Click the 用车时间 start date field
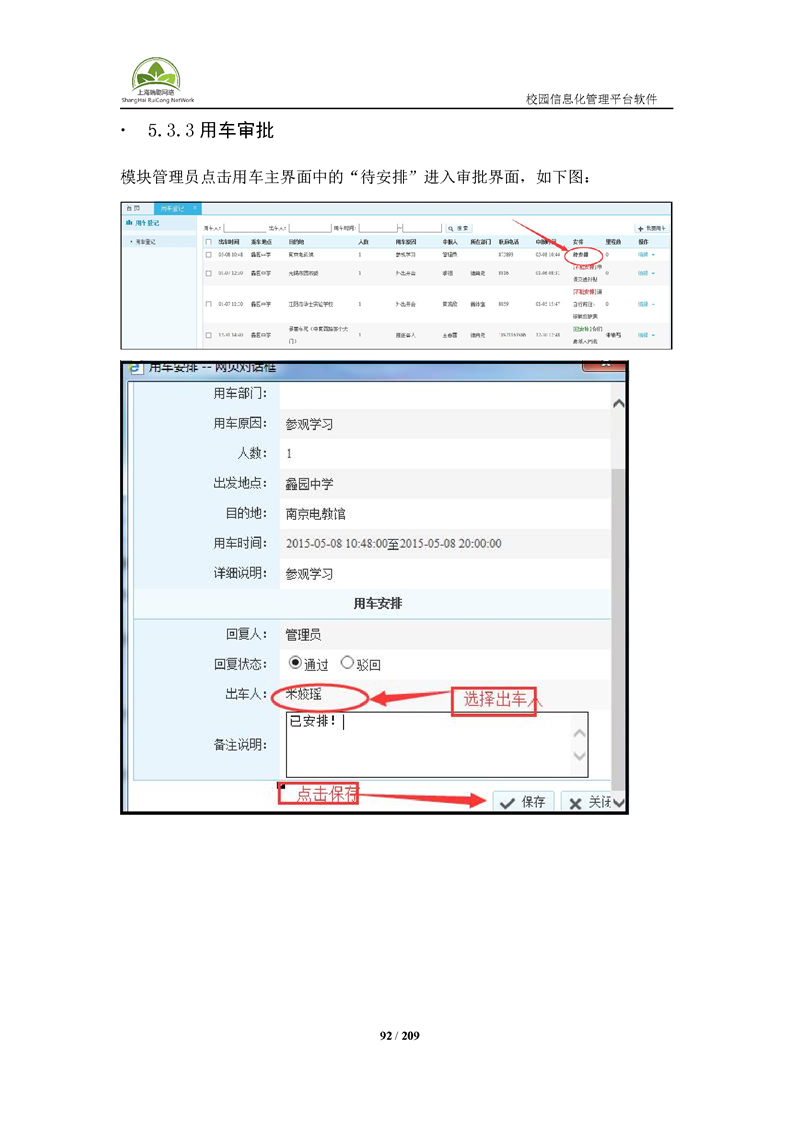This screenshot has width=793, height=1122. (377, 228)
